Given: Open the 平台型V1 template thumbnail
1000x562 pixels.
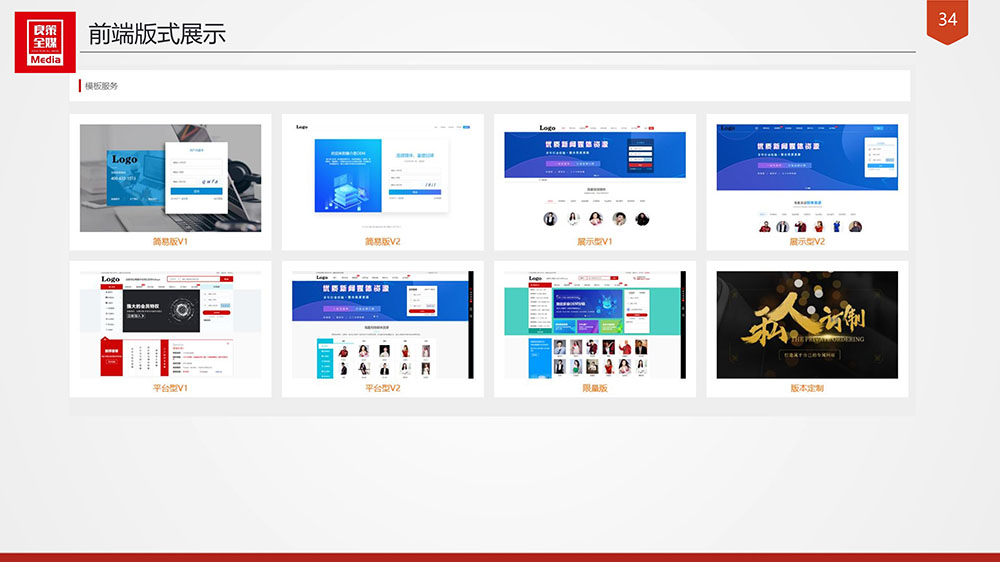Looking at the screenshot, I should click(x=170, y=324).
